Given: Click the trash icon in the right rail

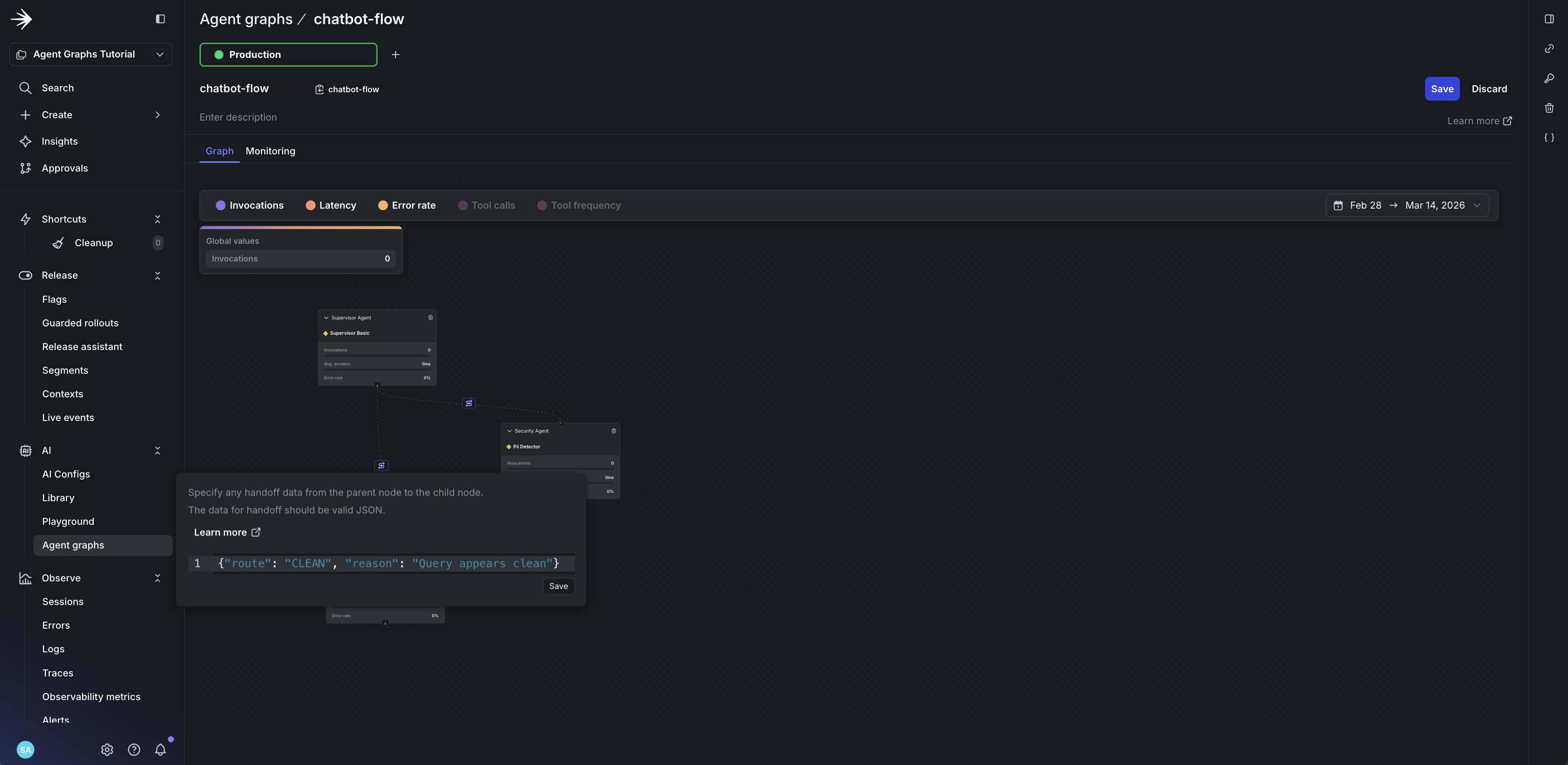Looking at the screenshot, I should tap(1549, 108).
